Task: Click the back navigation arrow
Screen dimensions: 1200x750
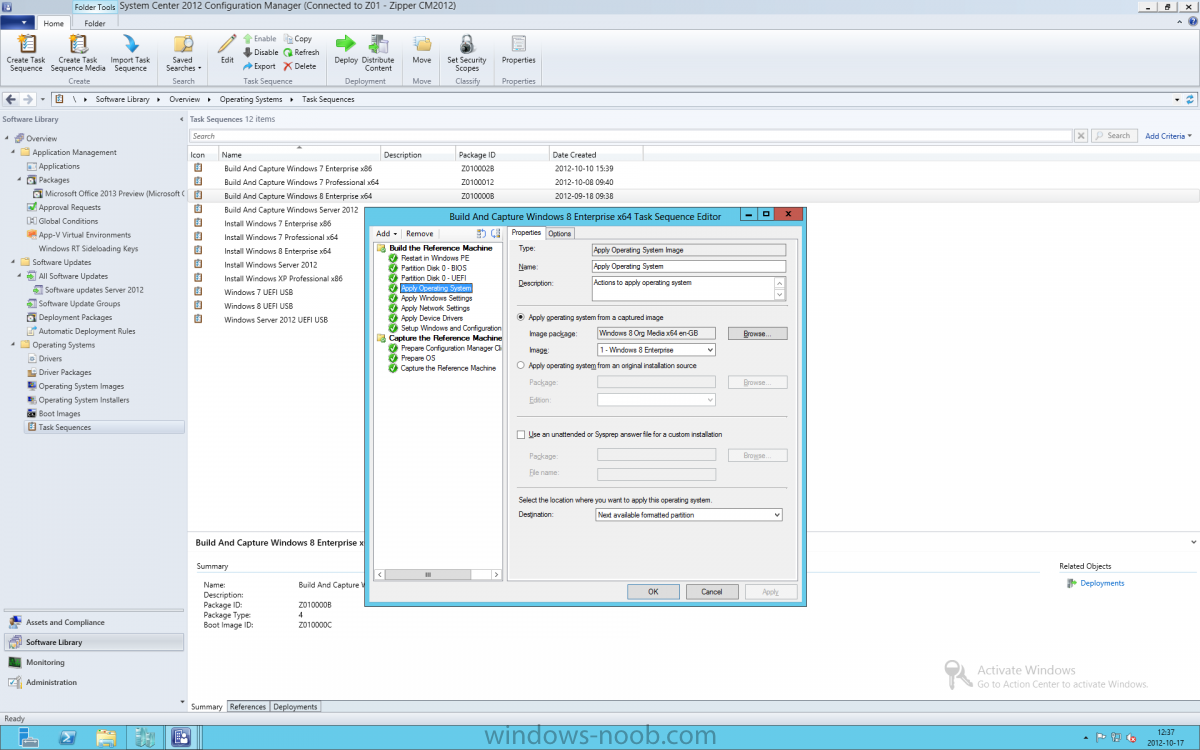Action: pos(11,99)
